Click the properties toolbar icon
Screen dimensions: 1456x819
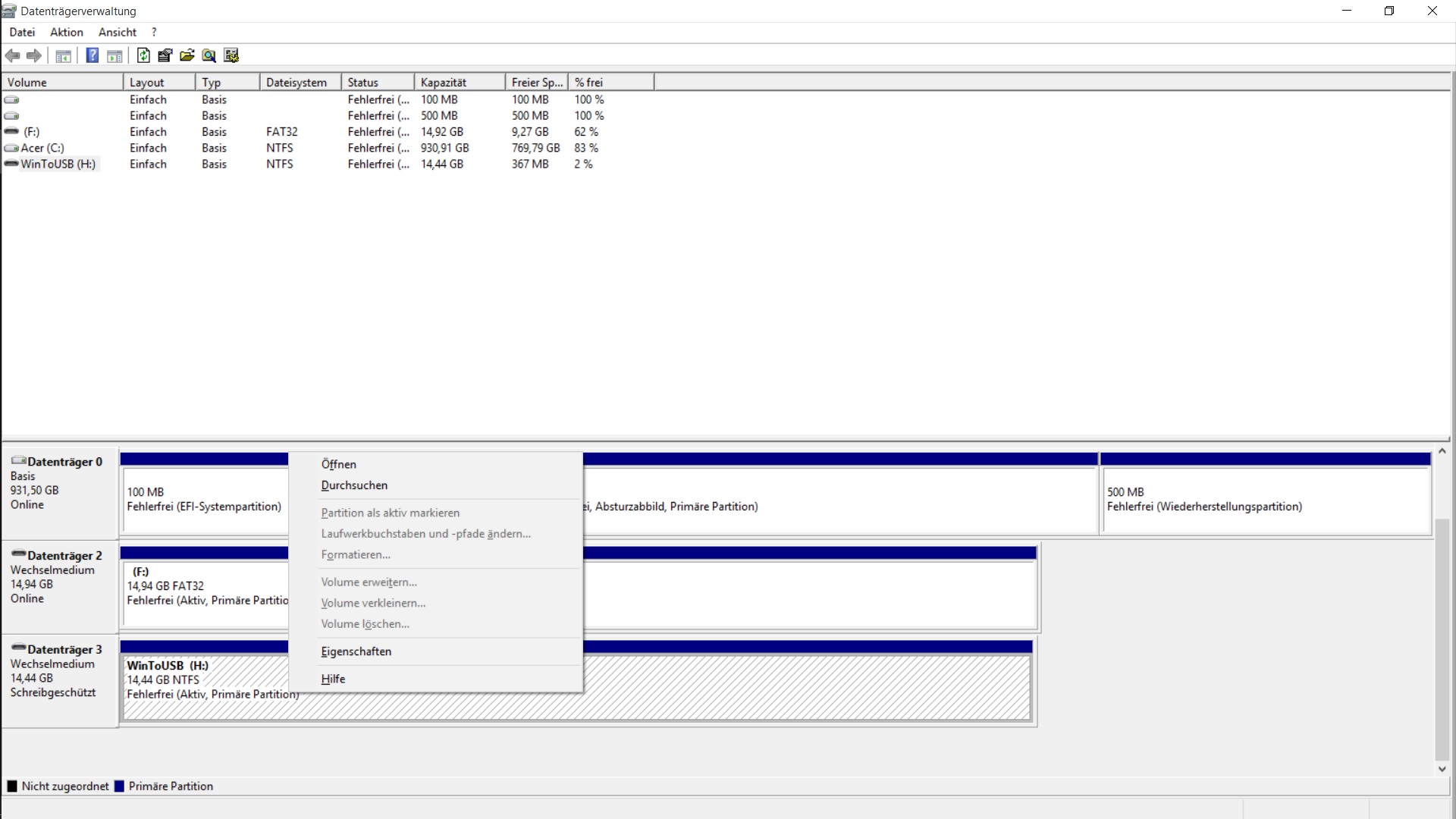(165, 55)
